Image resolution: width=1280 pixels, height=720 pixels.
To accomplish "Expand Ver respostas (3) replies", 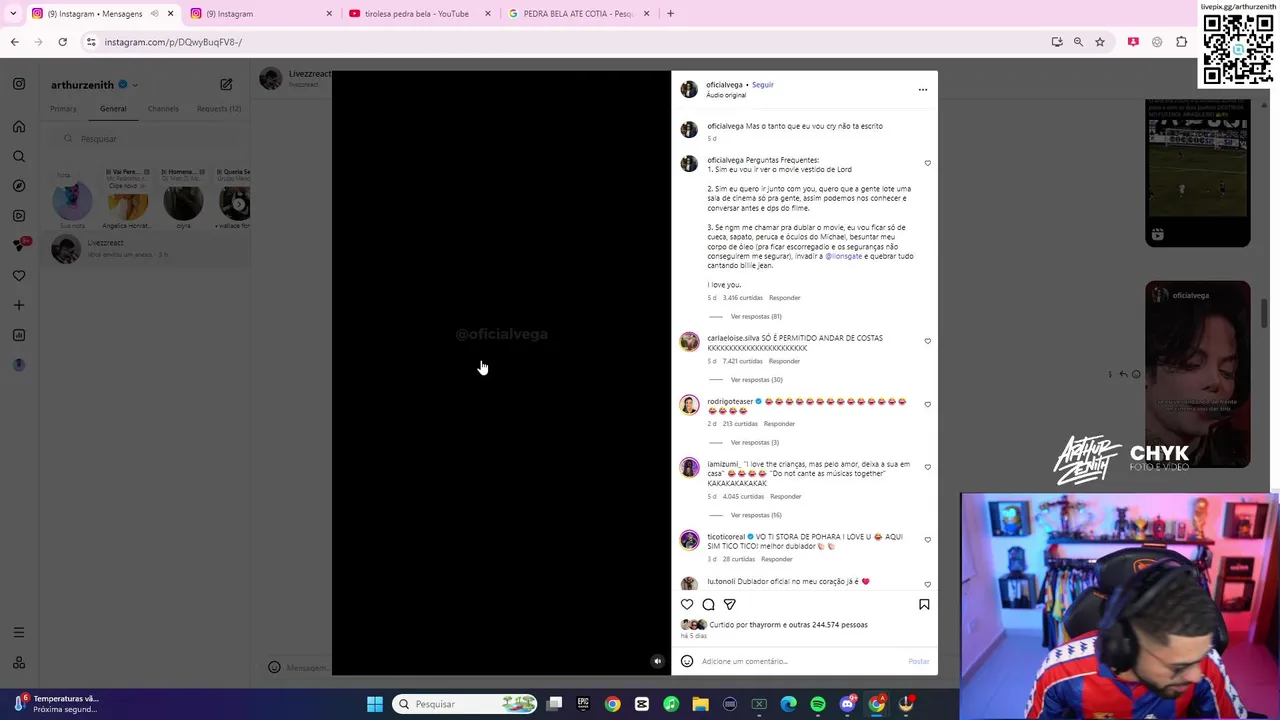I will point(754,443).
